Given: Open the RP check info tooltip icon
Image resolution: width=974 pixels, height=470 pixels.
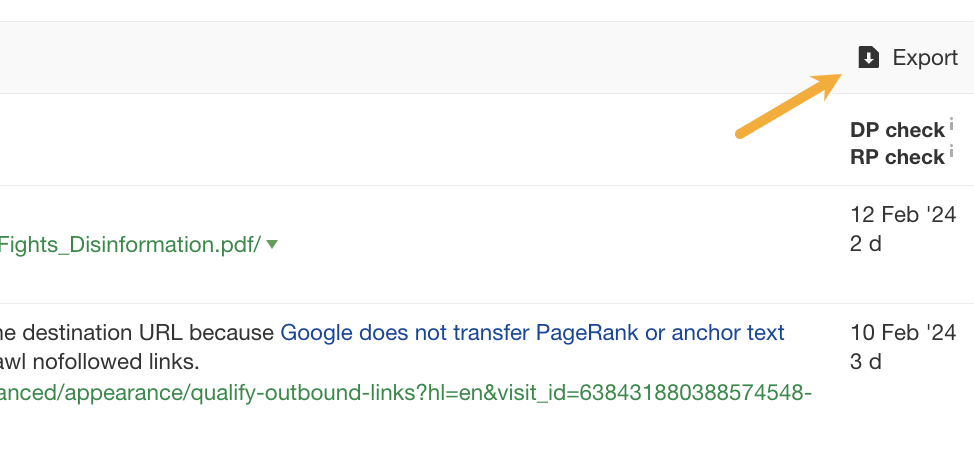Looking at the screenshot, I should click(951, 152).
